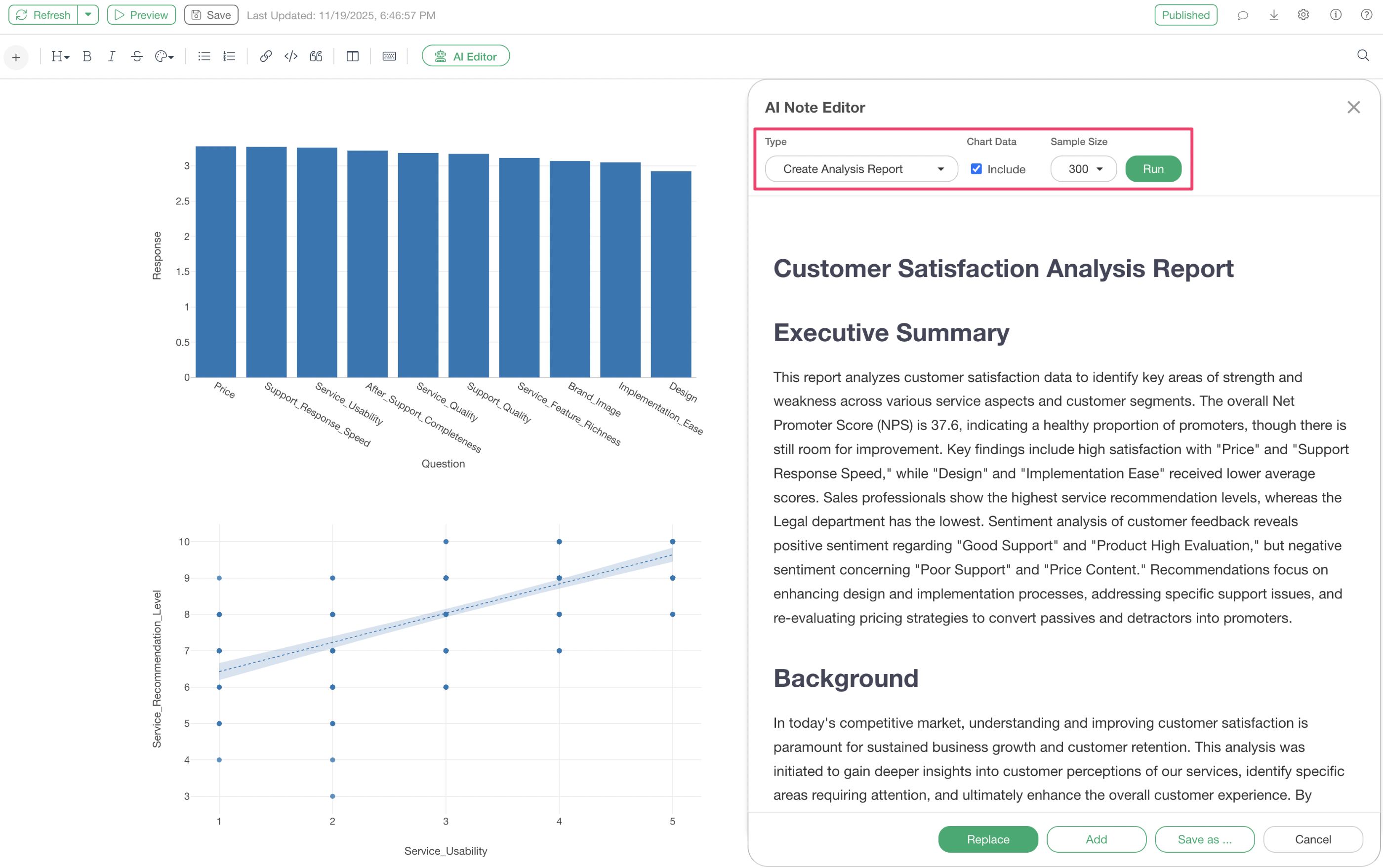Insert a block quote
Screen dimensions: 1383x868
(316, 56)
